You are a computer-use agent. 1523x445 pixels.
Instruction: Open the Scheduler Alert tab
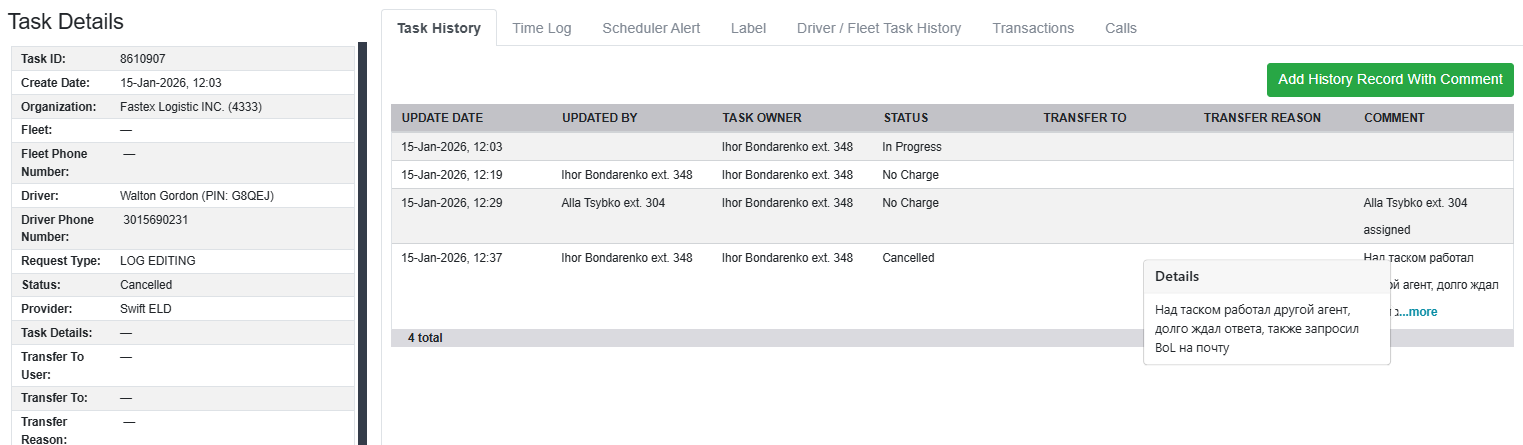pos(651,28)
